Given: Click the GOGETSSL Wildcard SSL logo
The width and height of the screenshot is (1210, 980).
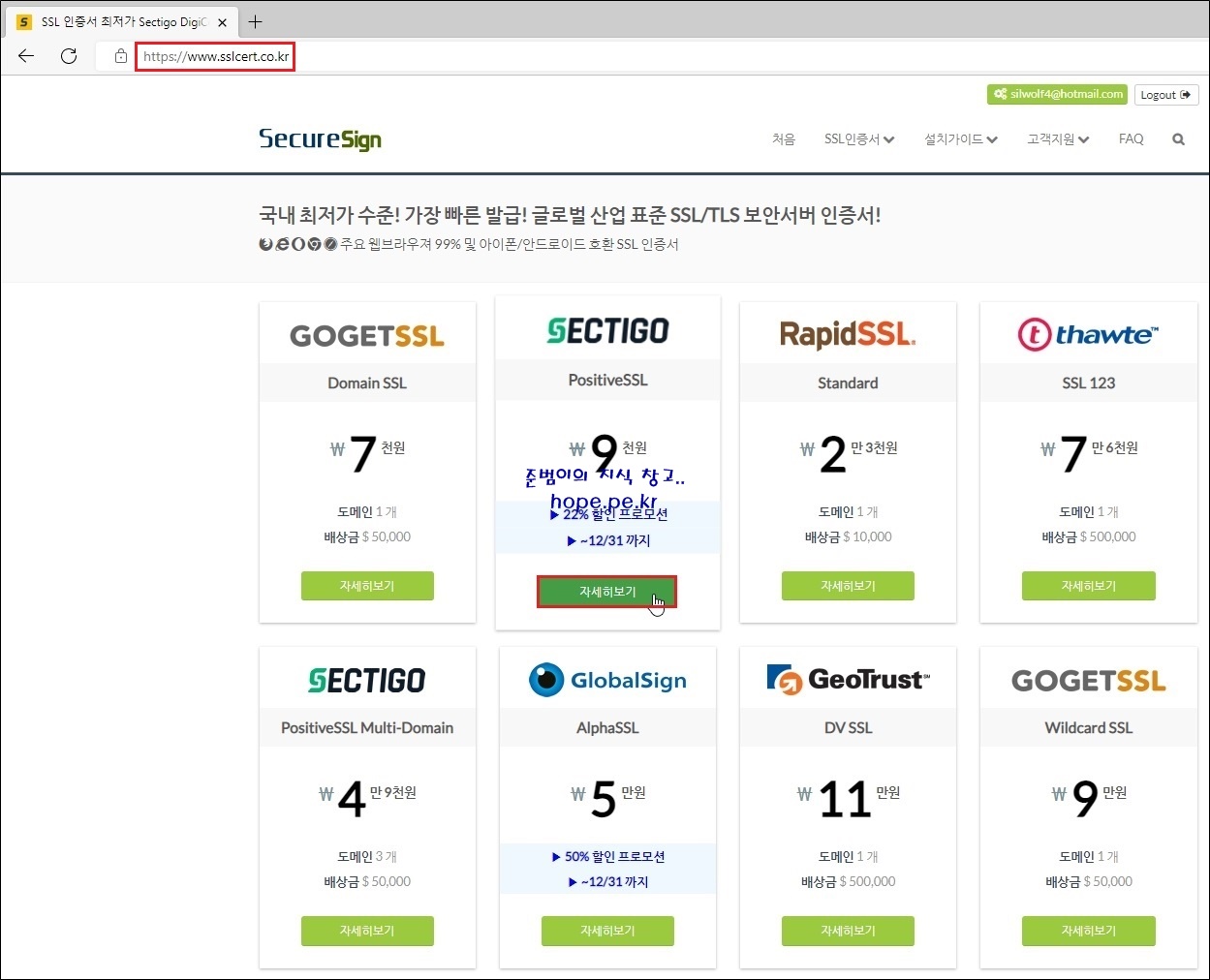Looking at the screenshot, I should [x=1088, y=681].
